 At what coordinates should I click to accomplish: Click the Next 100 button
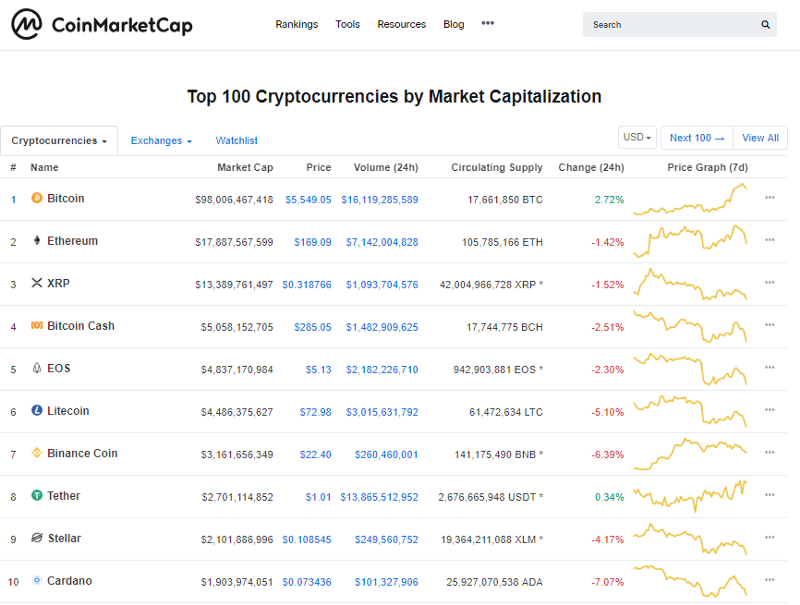pos(697,138)
